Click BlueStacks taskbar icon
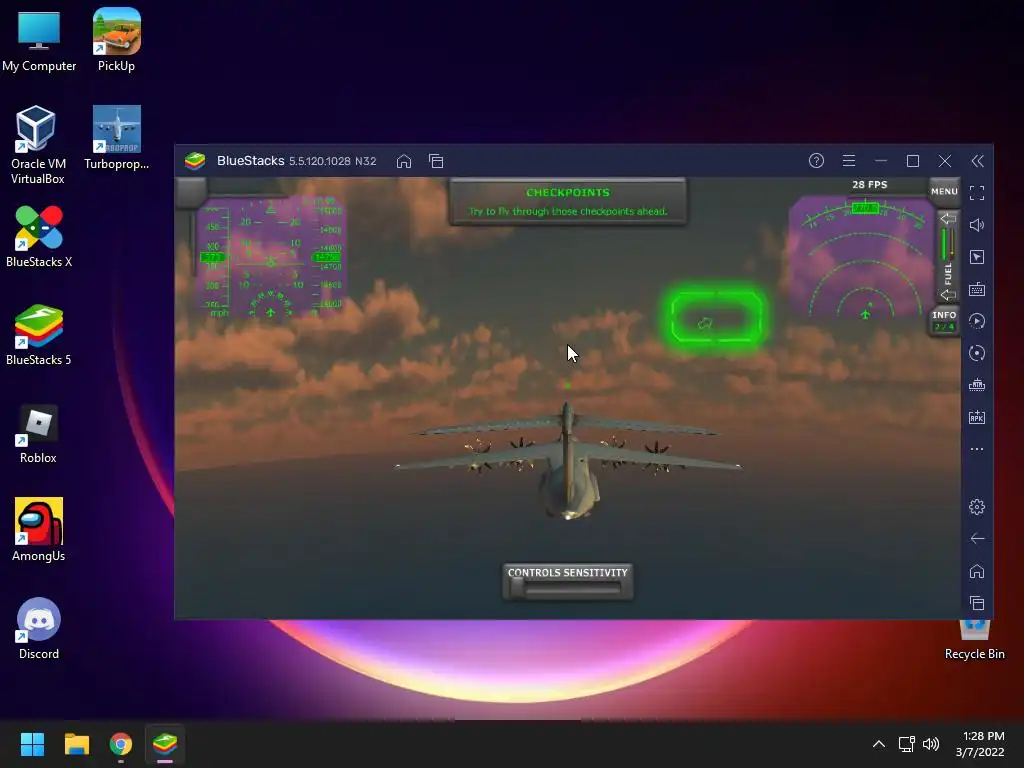The height and width of the screenshot is (768, 1024). 165,744
